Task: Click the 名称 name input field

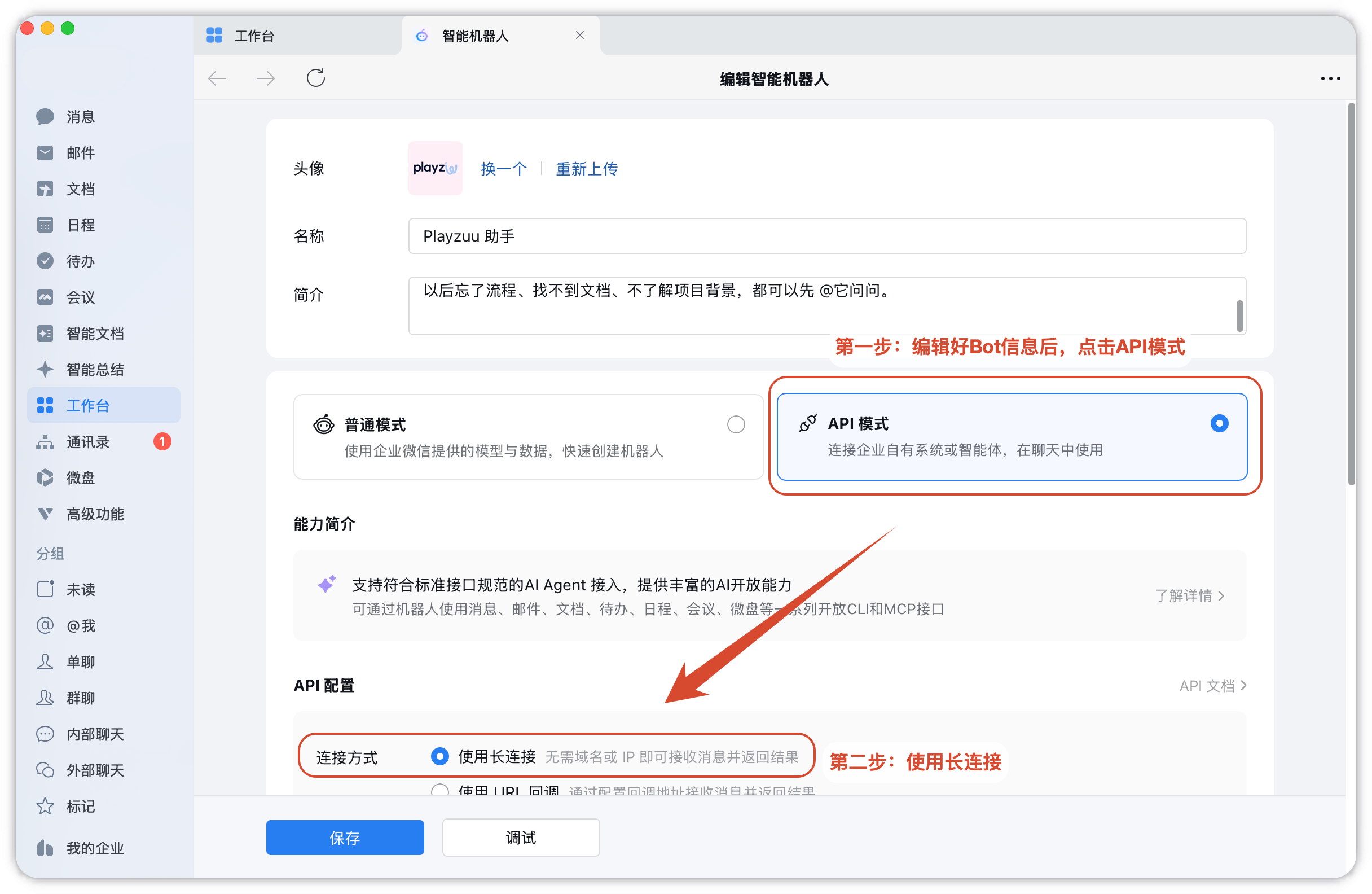Action: click(827, 236)
